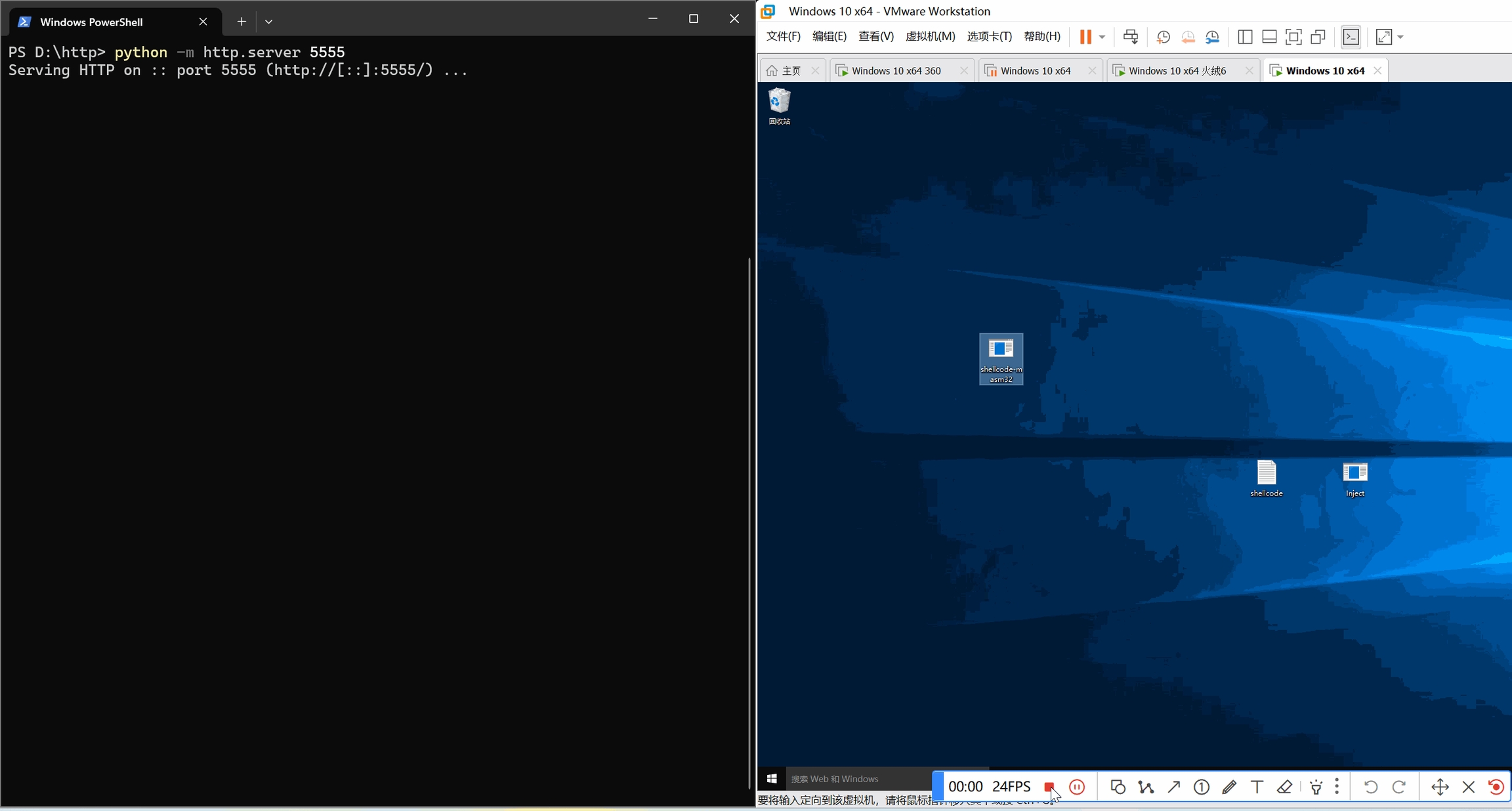
Task: Expand the VM power pause dropdown arrow
Action: pyautogui.click(x=1102, y=37)
